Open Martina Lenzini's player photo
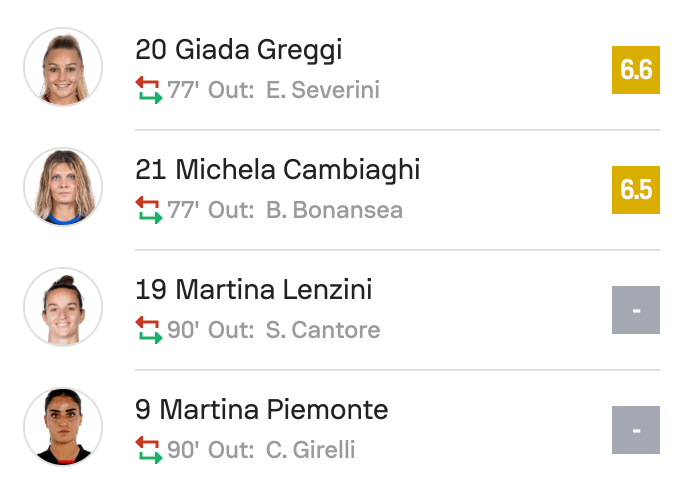 point(63,307)
